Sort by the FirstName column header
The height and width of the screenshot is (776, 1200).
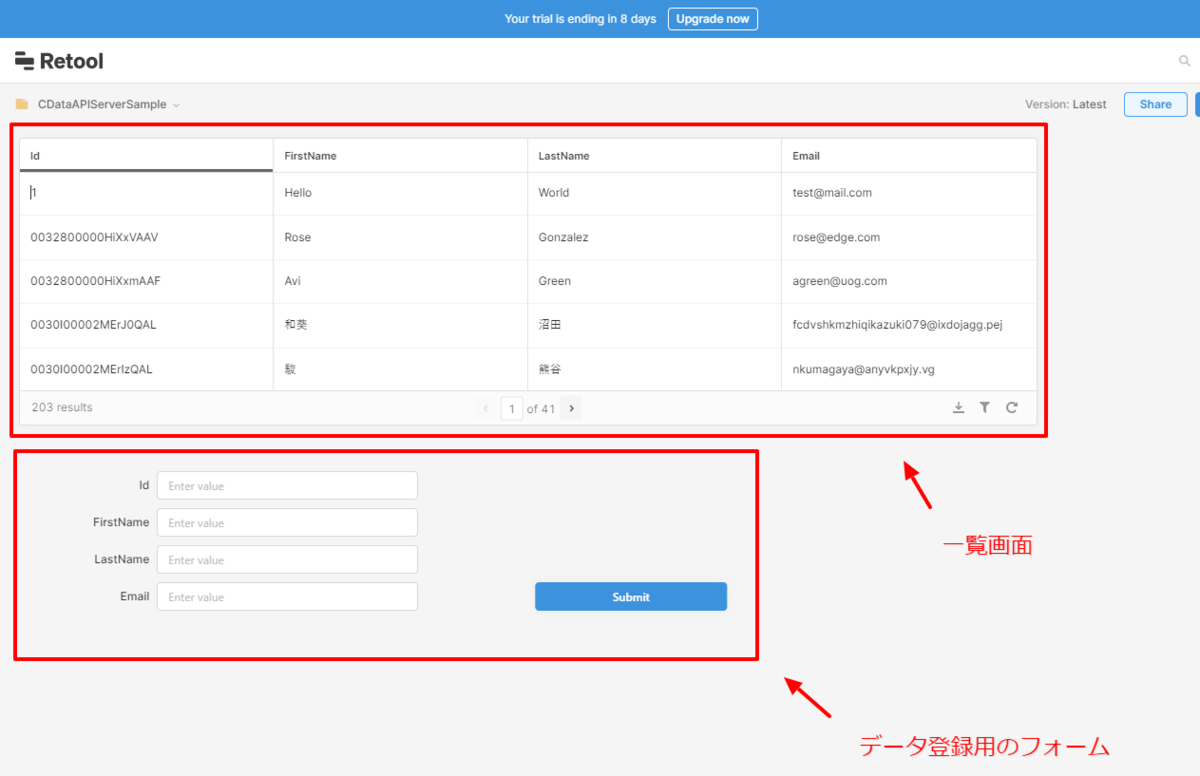400,156
